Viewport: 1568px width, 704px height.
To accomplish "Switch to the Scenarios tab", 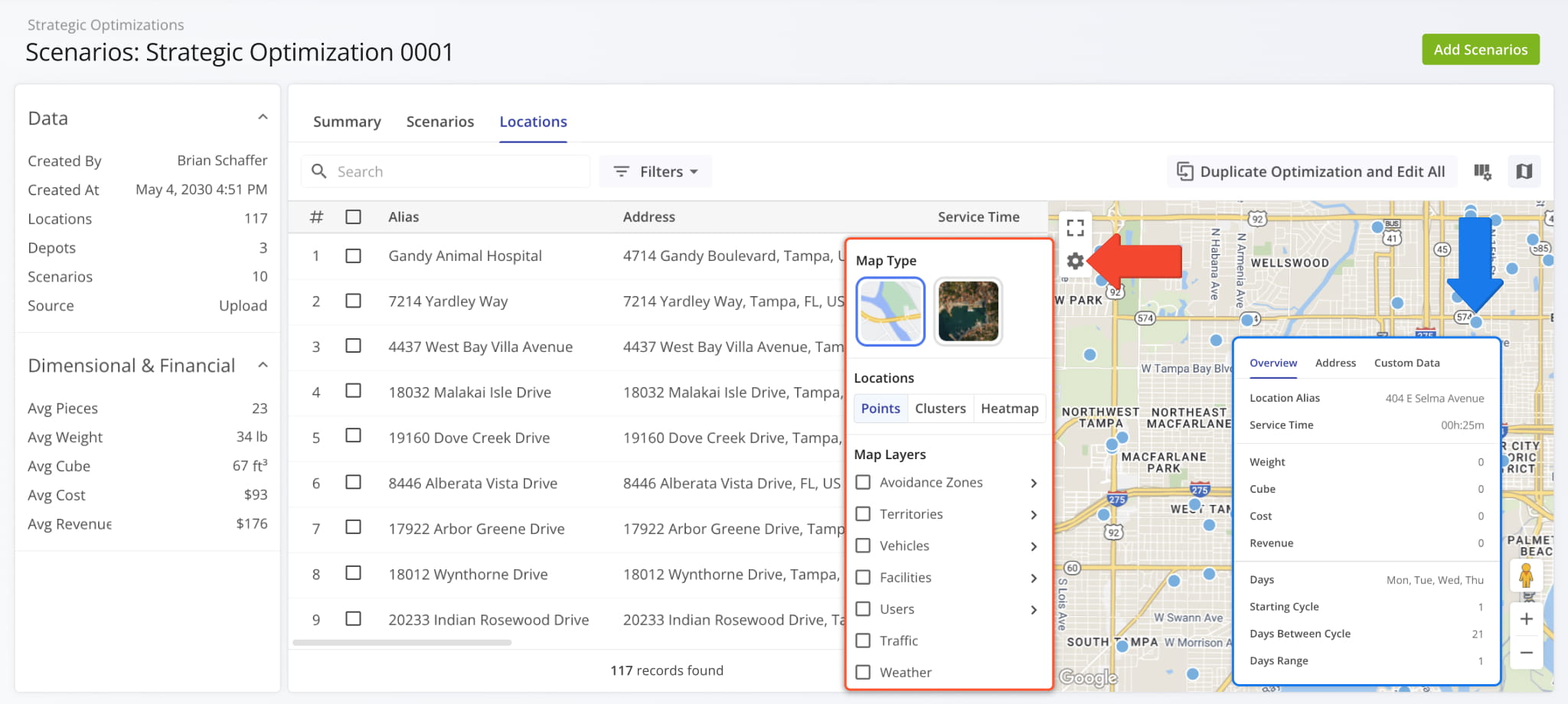I will point(439,122).
